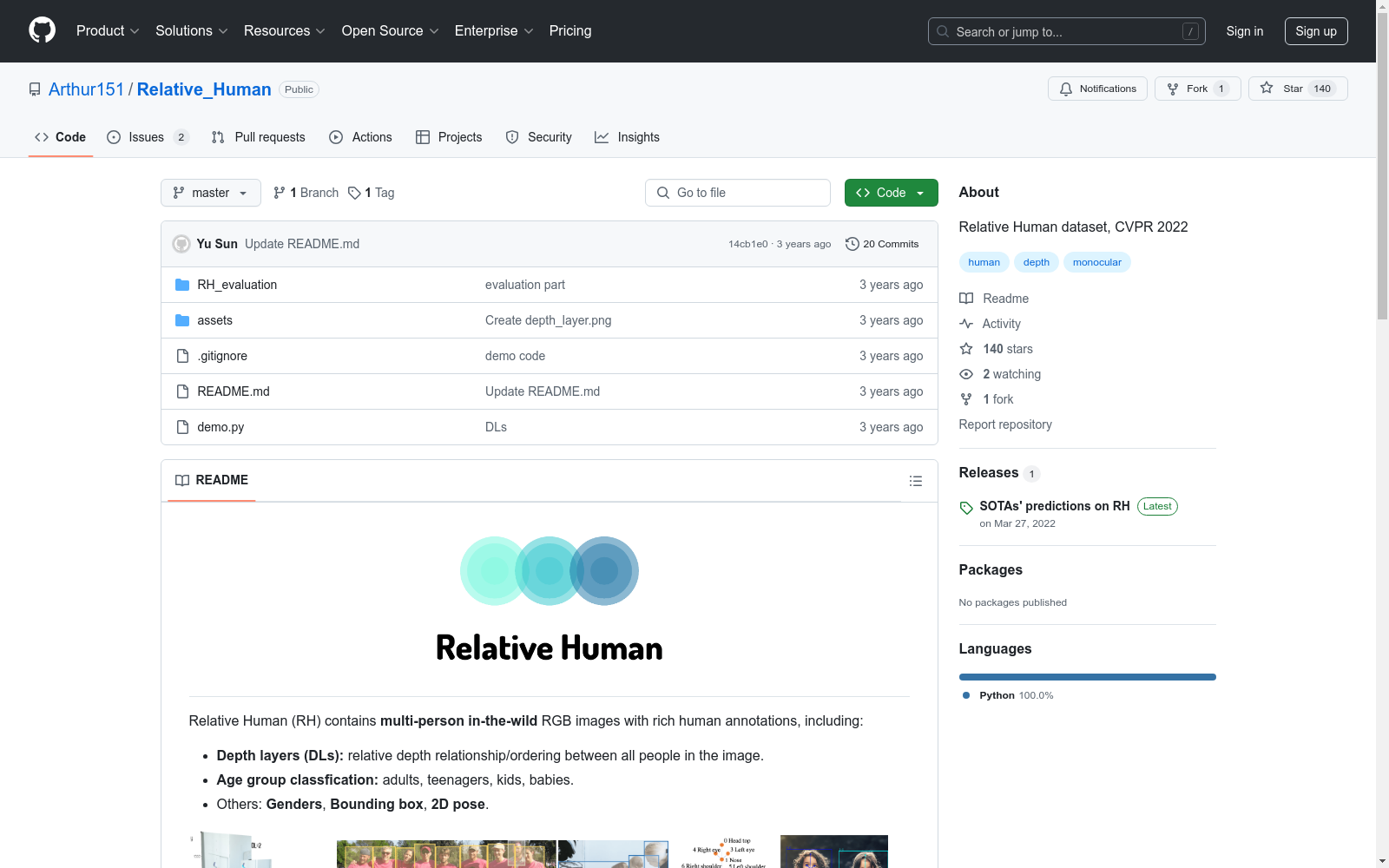Open the 'evaluation part' commit message
This screenshot has width=1389, height=868.
tap(525, 285)
